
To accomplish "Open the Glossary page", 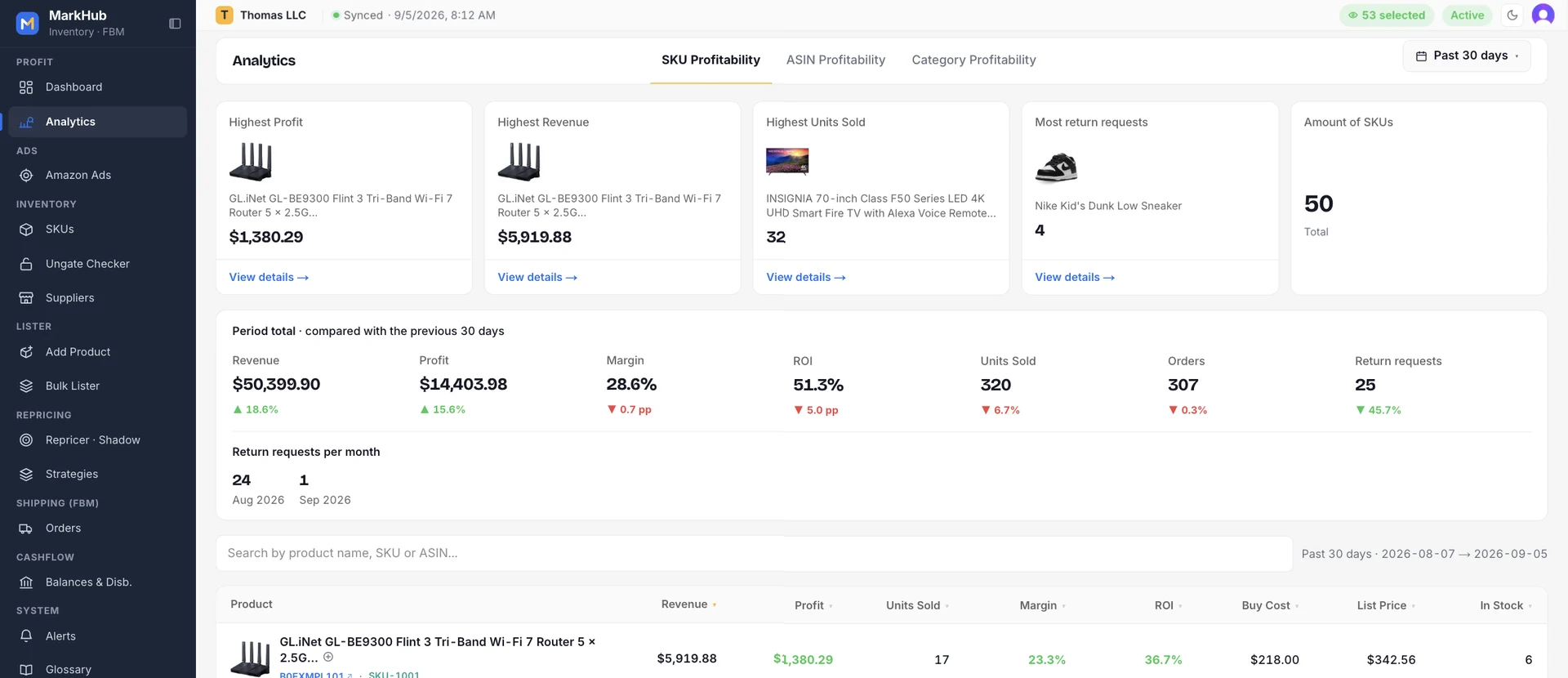I will point(97,670).
